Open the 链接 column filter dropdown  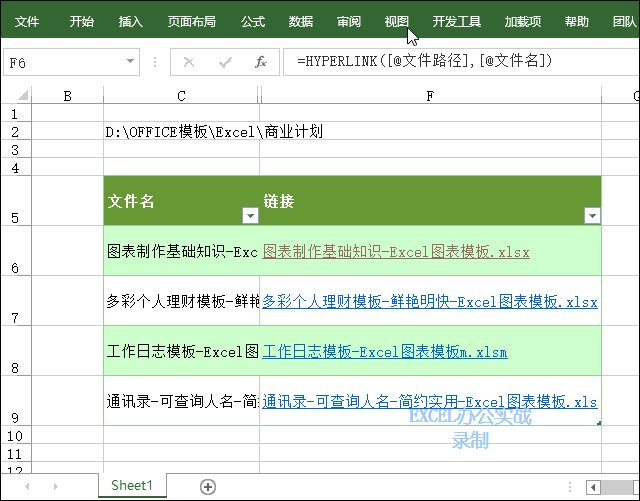click(591, 216)
